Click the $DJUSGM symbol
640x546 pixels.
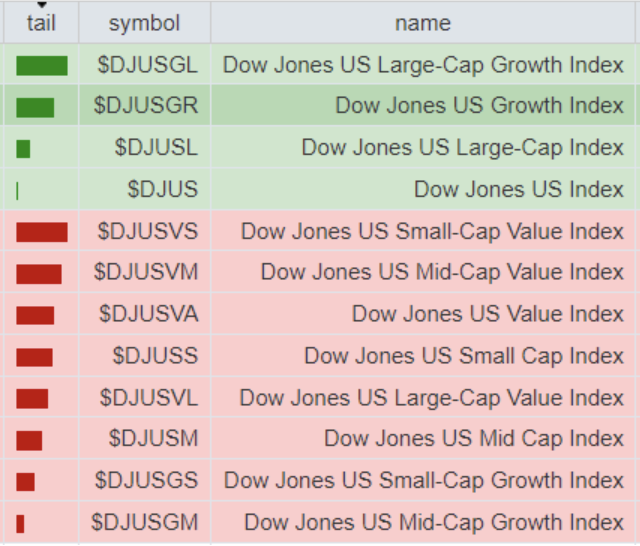tap(145, 522)
